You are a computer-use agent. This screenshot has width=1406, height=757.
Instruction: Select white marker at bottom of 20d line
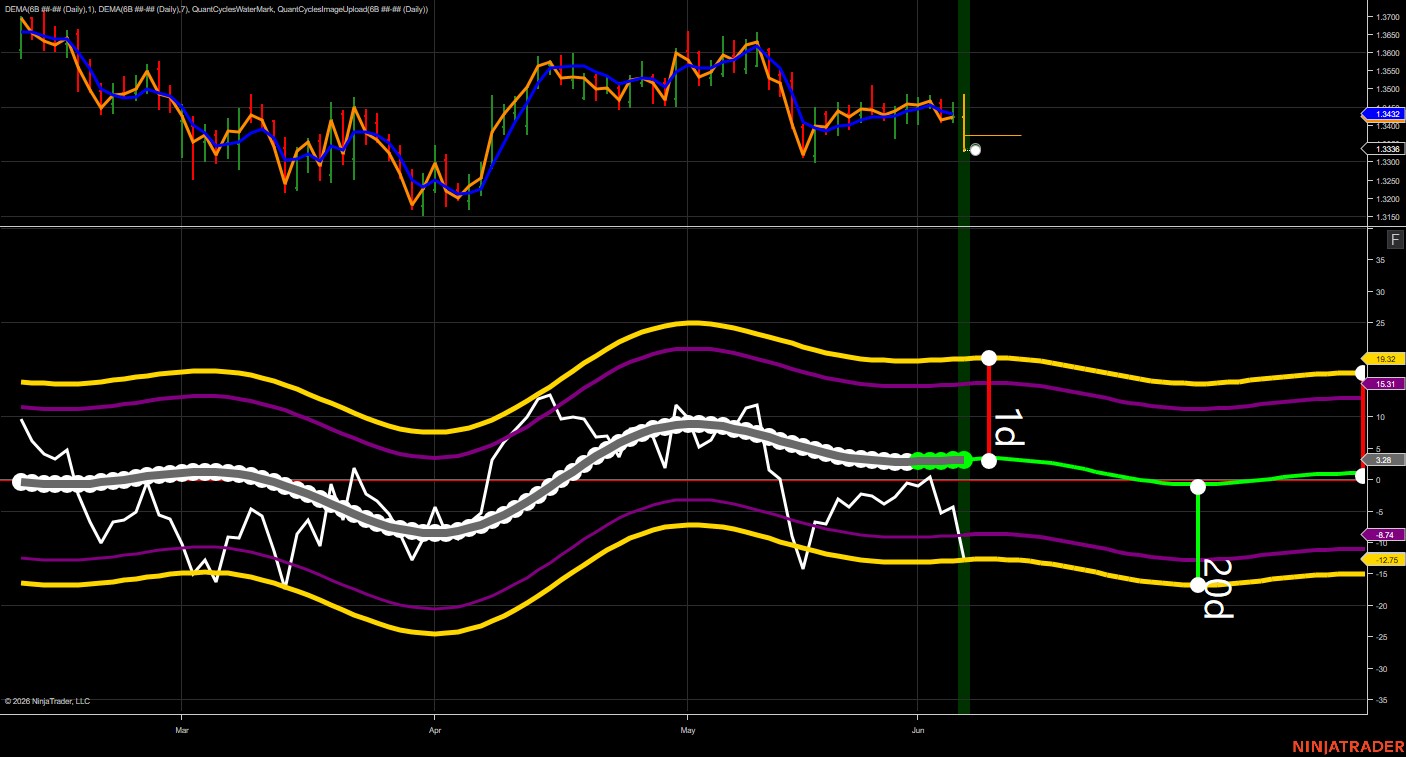(x=1198, y=585)
